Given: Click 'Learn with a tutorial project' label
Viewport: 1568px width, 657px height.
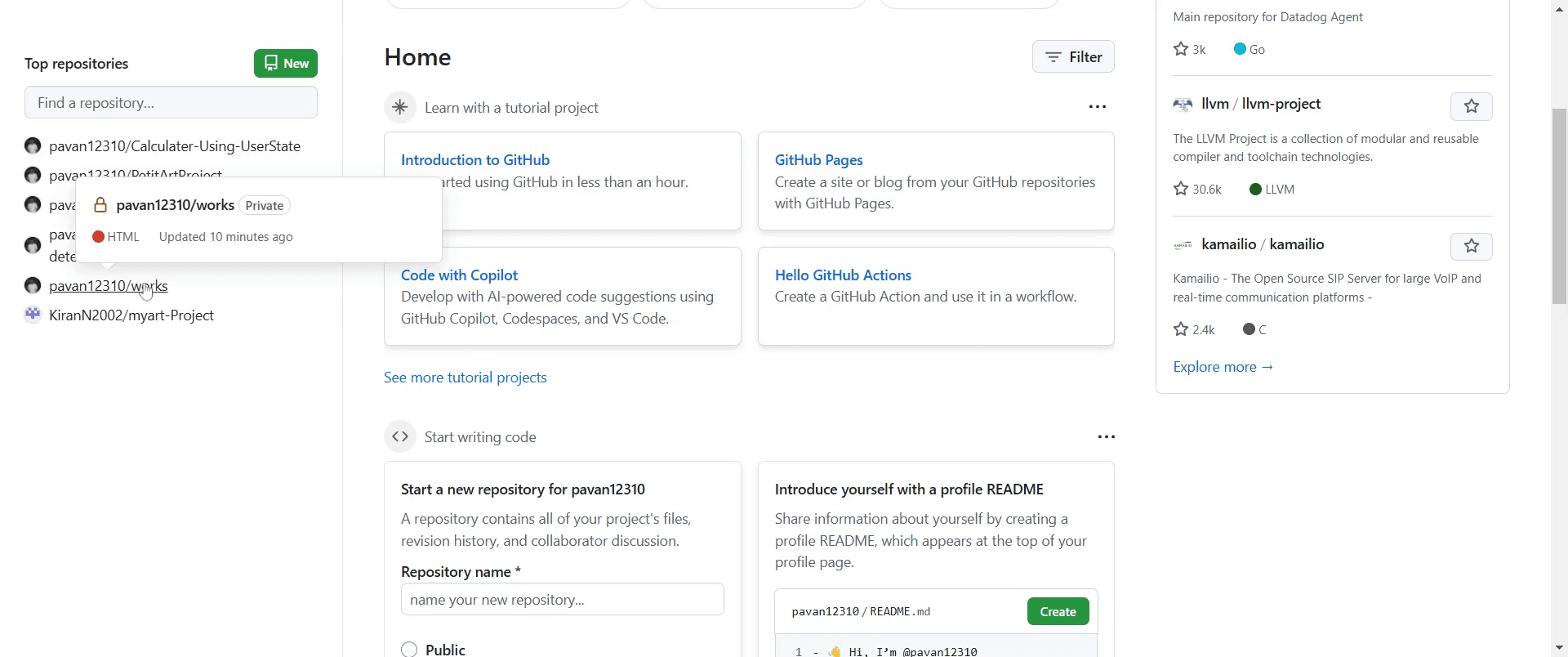Looking at the screenshot, I should tap(511, 108).
